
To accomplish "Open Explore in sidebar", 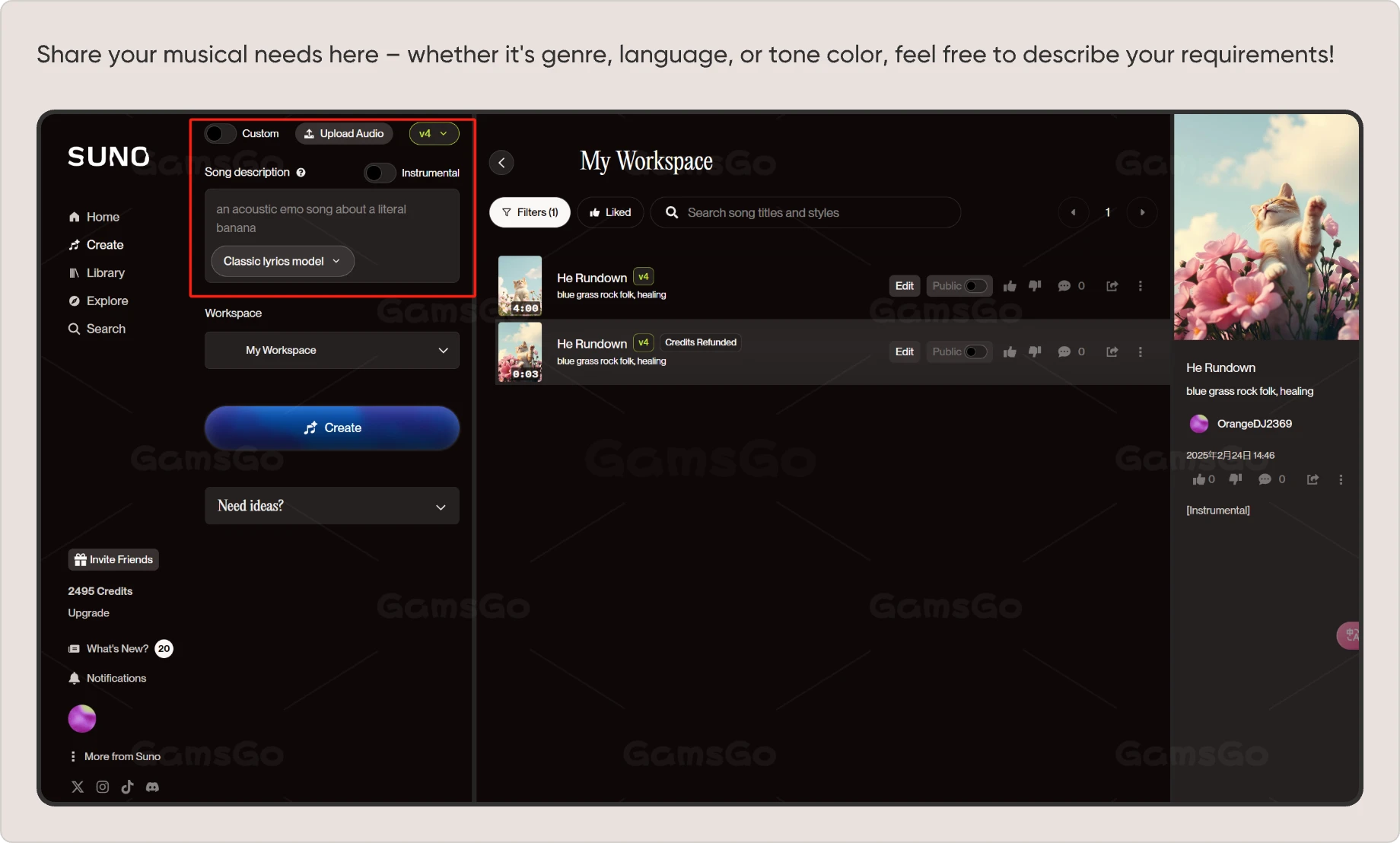I will pos(98,301).
